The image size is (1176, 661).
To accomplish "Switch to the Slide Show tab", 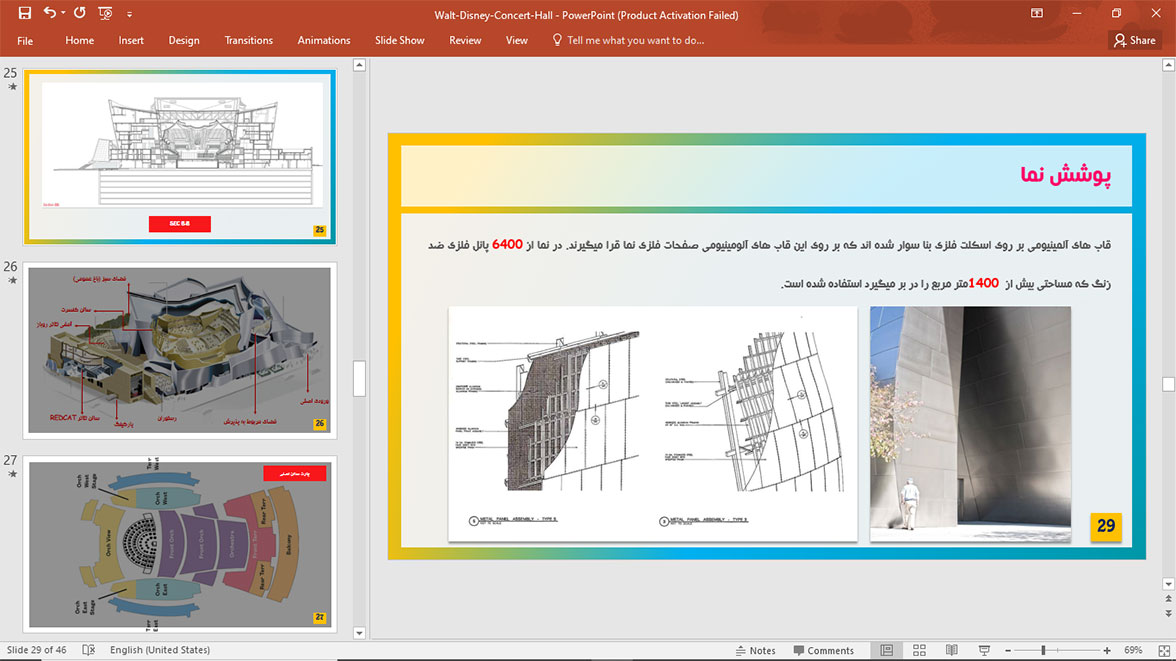I will (400, 41).
